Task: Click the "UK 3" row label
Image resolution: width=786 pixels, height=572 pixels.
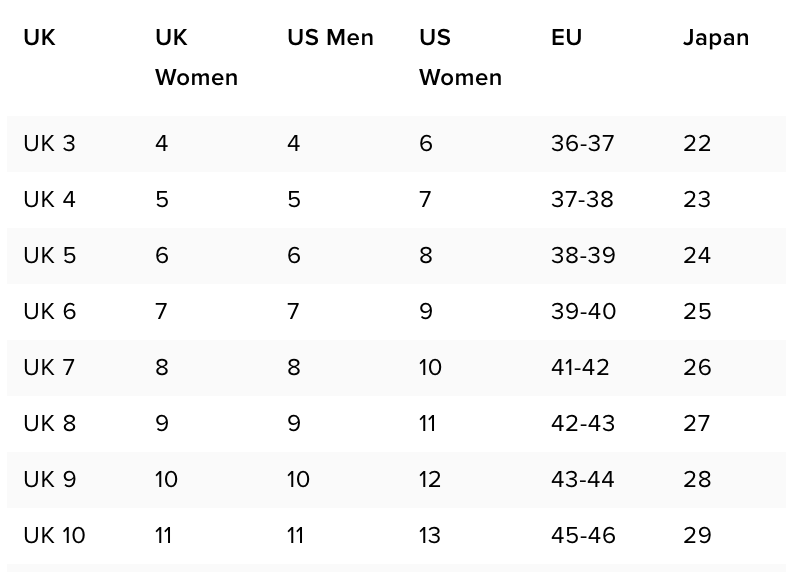Action: [x=49, y=143]
